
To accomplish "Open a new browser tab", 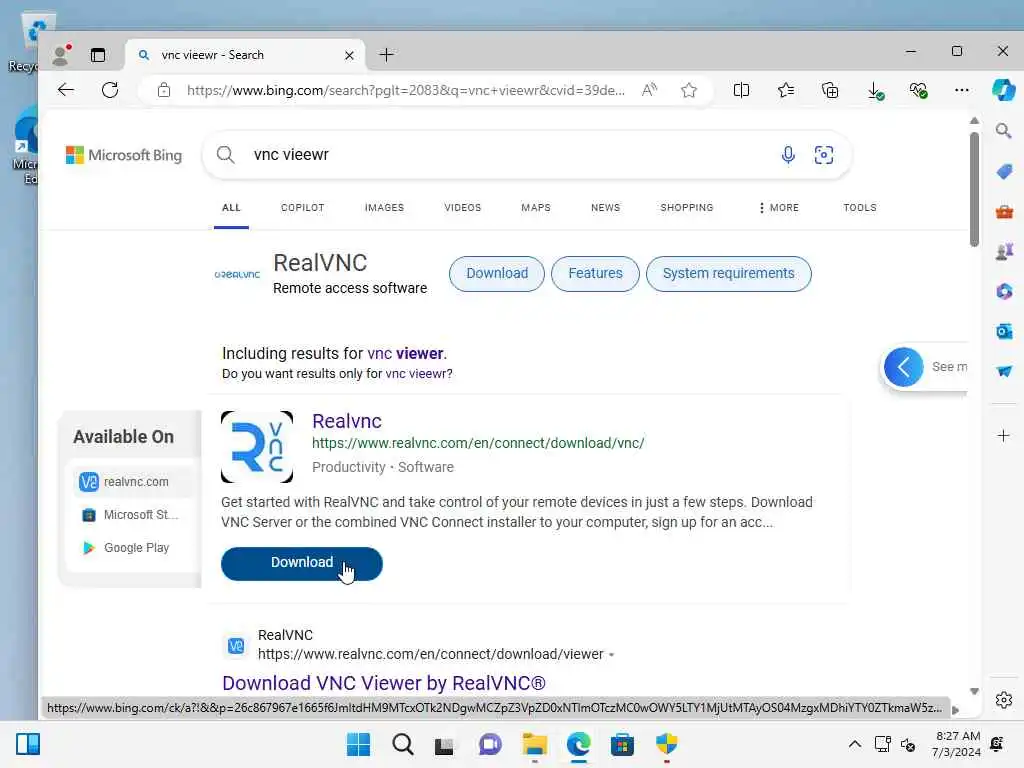I will click(x=387, y=55).
